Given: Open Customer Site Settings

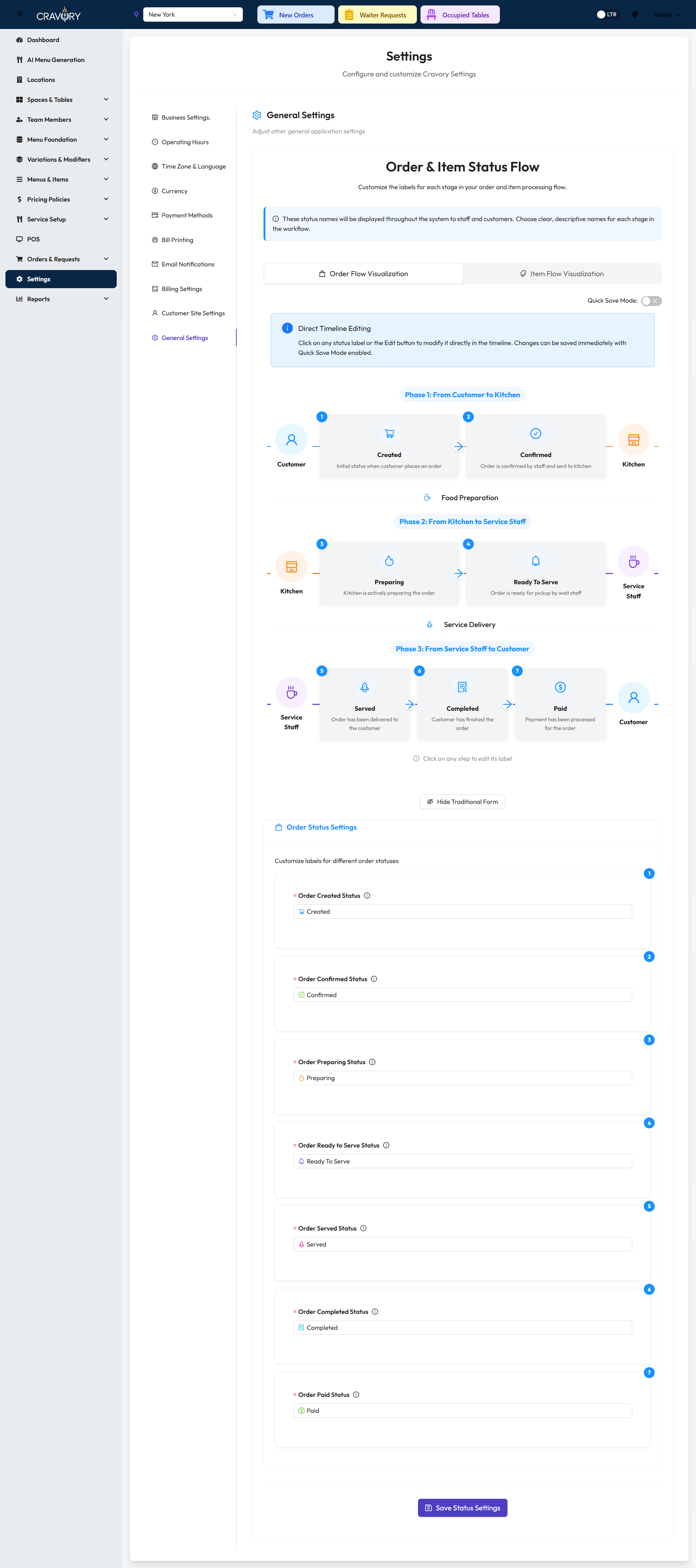Looking at the screenshot, I should [x=189, y=314].
